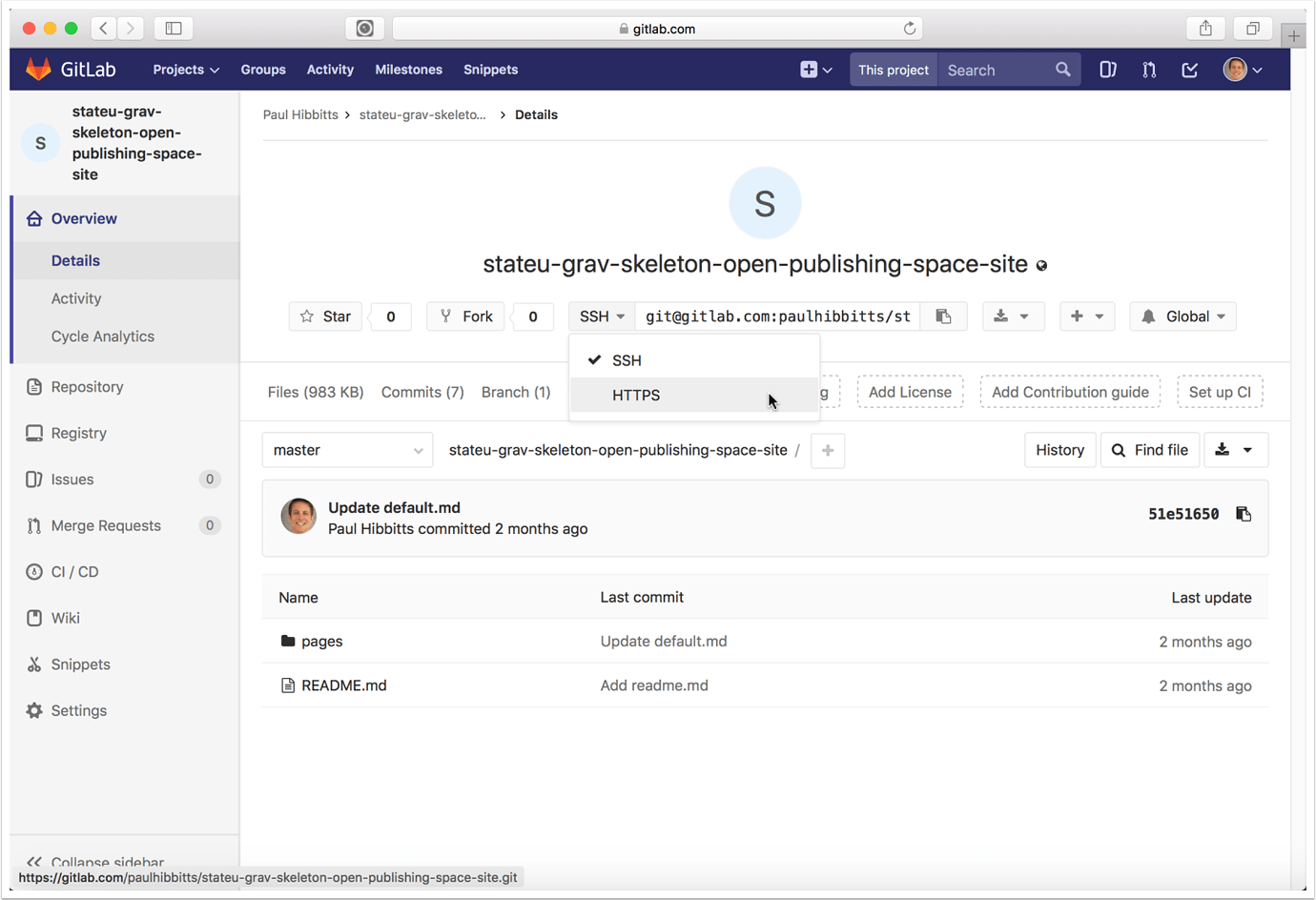Expand the new item plus dropdown in navbar
Screen dimensions: 1316x900
815,69
